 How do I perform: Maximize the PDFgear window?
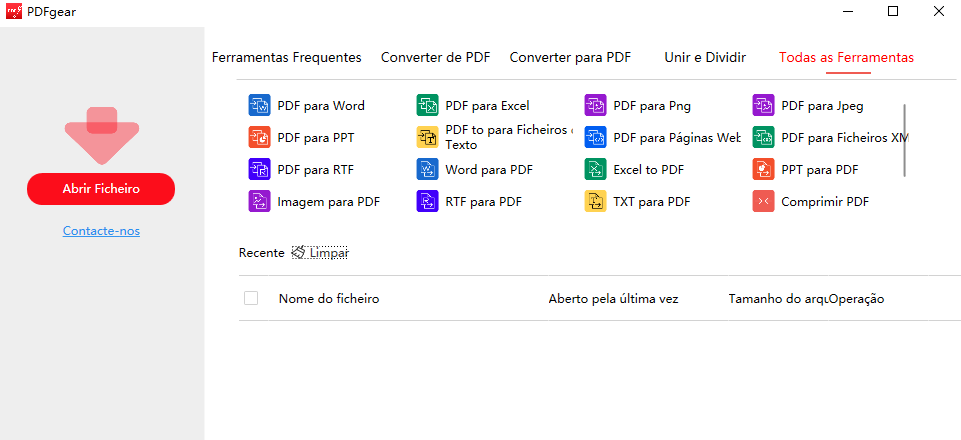[x=893, y=11]
